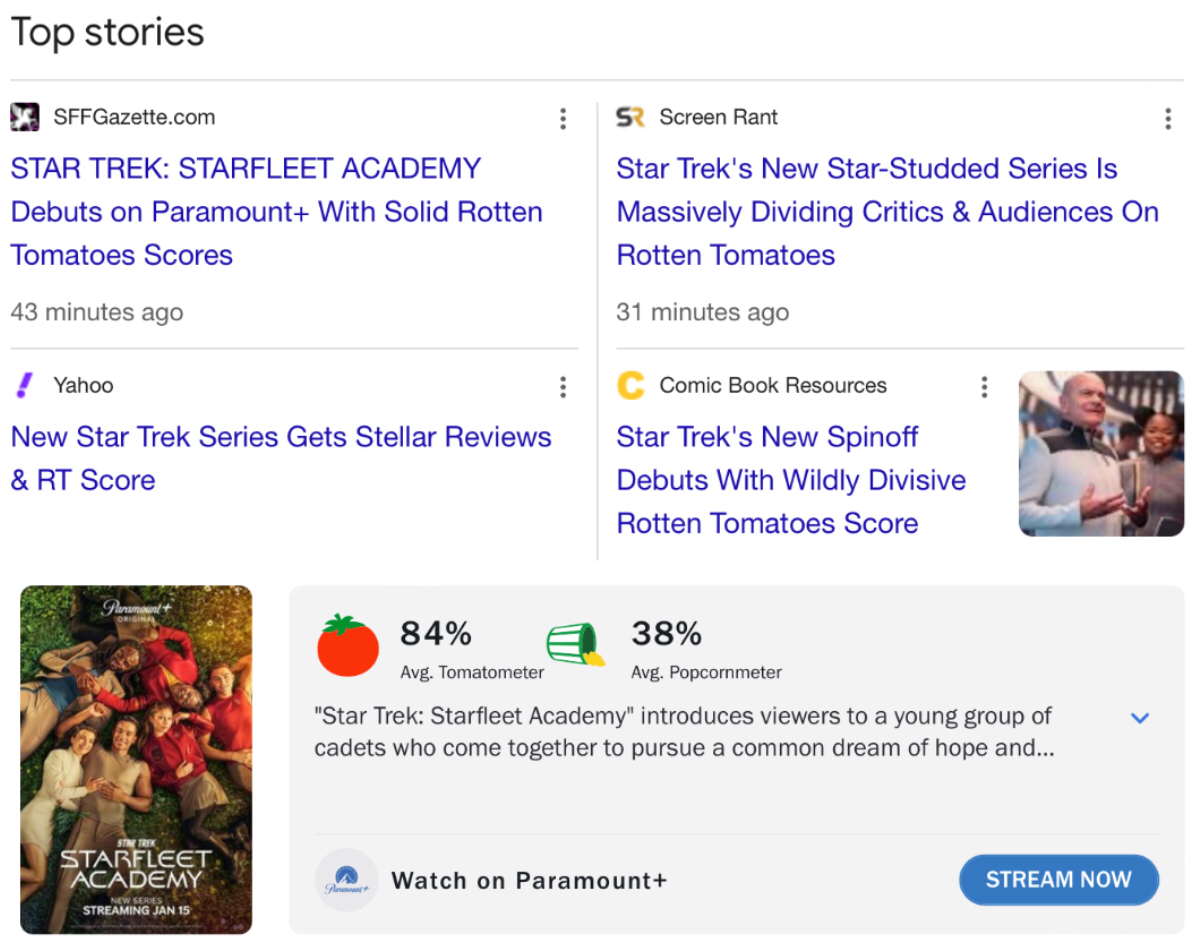Open 'New Star Trek Series Gets Stellar Reviews' link
Screen dimensions: 1203x940
[x=281, y=437]
